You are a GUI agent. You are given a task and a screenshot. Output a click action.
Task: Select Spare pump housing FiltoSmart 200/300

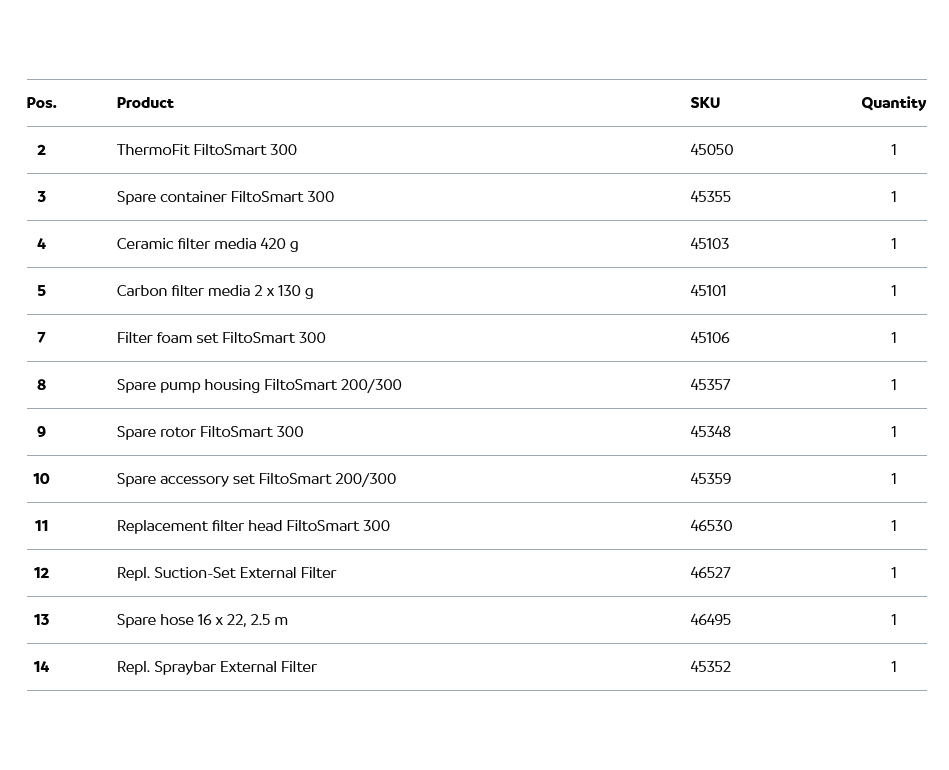(259, 385)
